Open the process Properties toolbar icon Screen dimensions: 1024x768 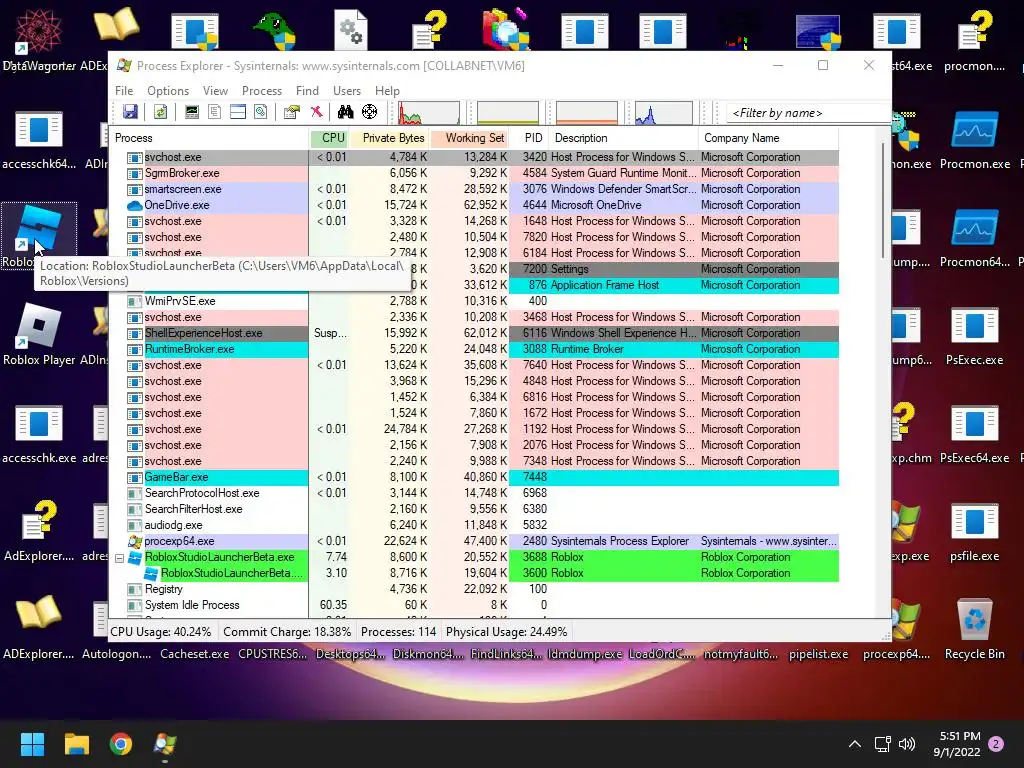pos(291,112)
